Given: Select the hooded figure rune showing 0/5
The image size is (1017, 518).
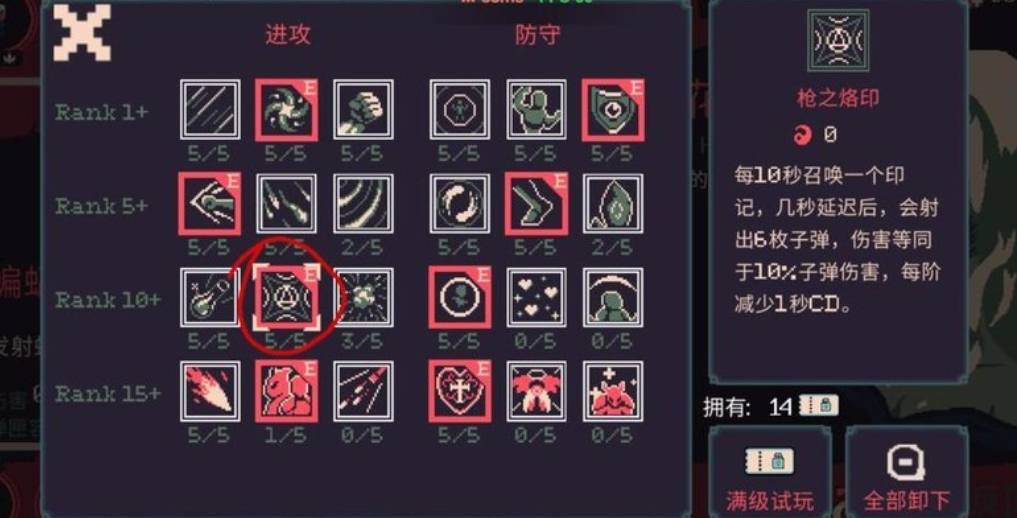Looking at the screenshot, I should [612, 297].
